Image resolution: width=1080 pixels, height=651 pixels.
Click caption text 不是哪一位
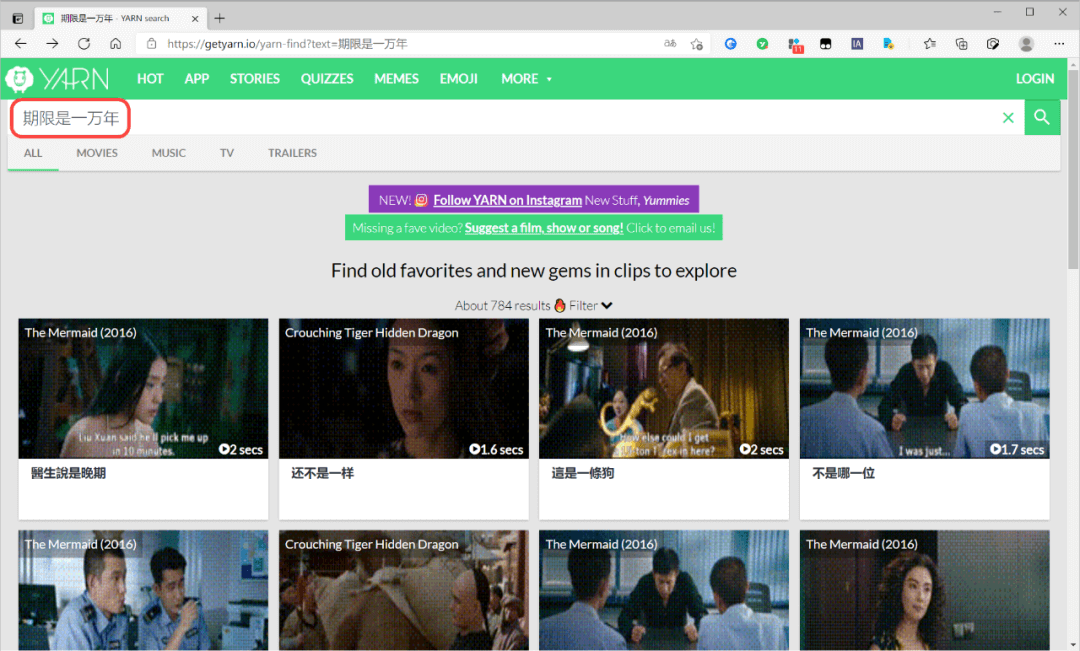[x=844, y=473]
